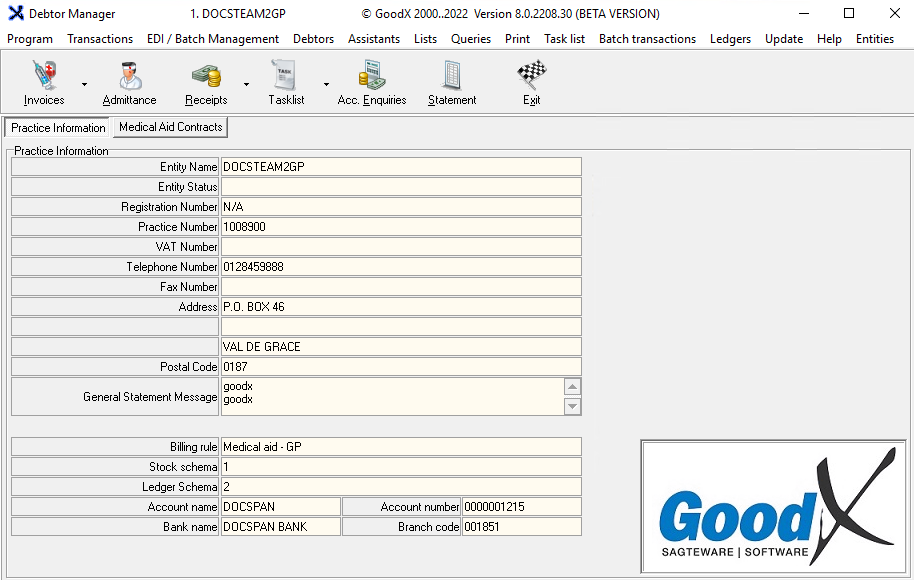Open the Ledgers menu
The height and width of the screenshot is (580, 914).
pos(730,39)
